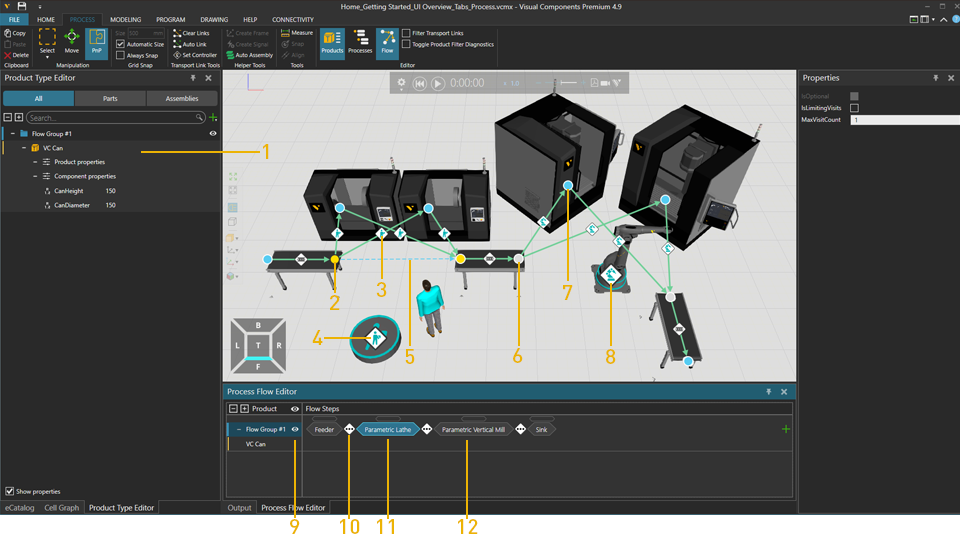Add a flow step with green plus

(786, 429)
